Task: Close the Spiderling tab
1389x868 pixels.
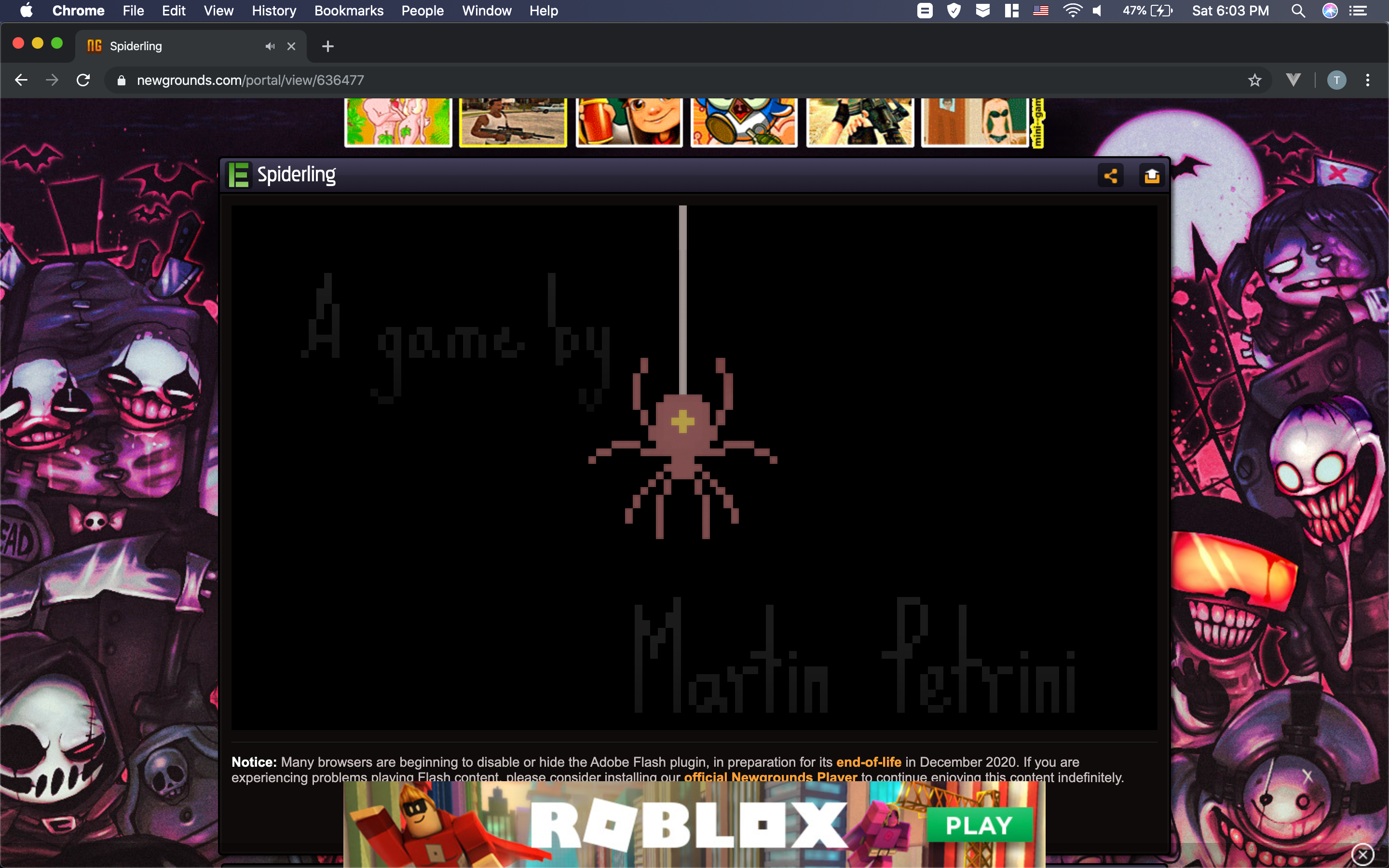Action: coord(291,46)
